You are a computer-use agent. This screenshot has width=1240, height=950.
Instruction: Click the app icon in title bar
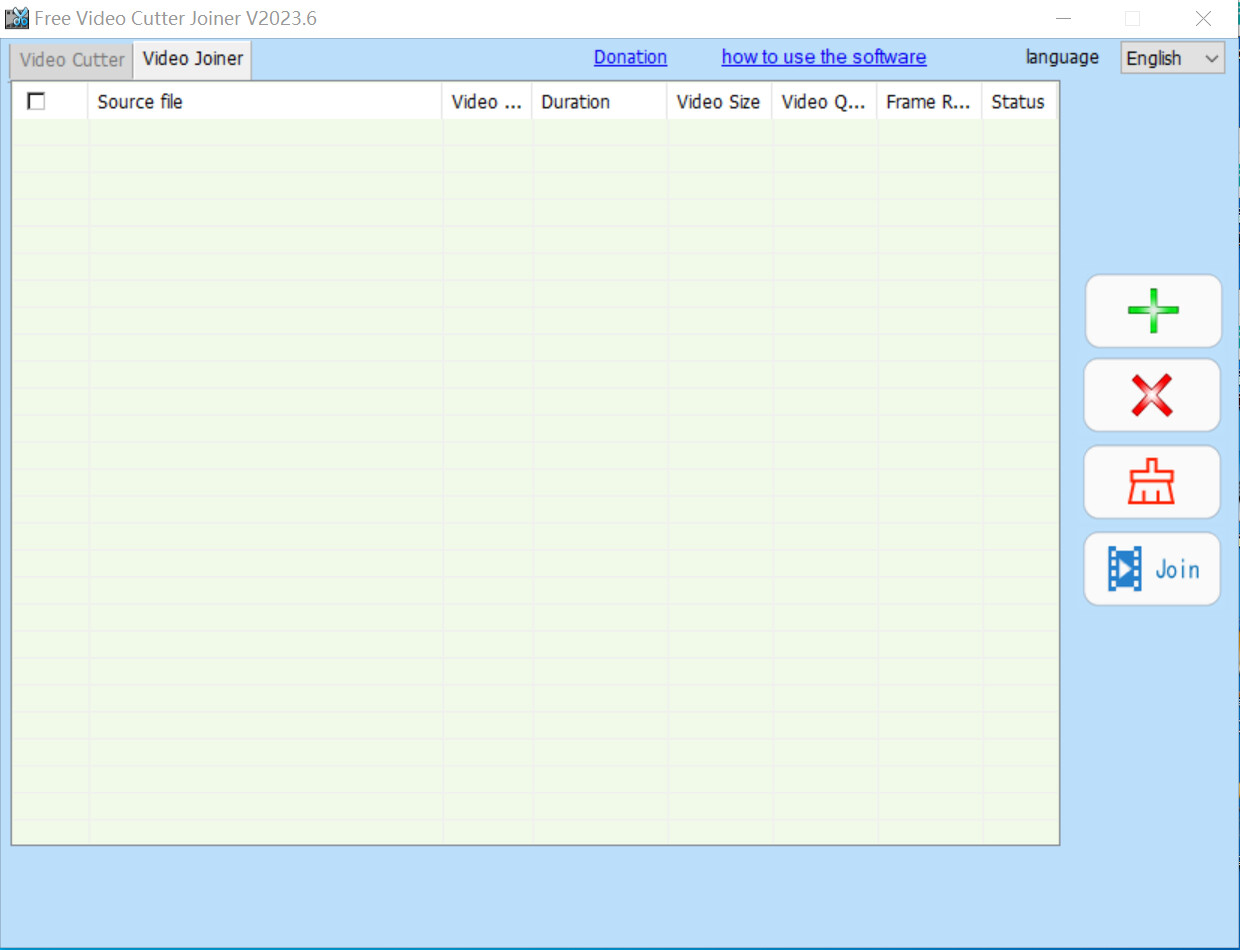[17, 18]
